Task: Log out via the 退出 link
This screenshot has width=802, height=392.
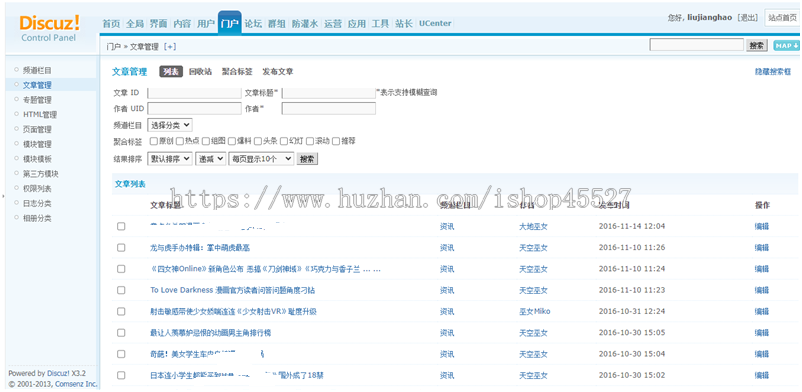Action: 748,18
